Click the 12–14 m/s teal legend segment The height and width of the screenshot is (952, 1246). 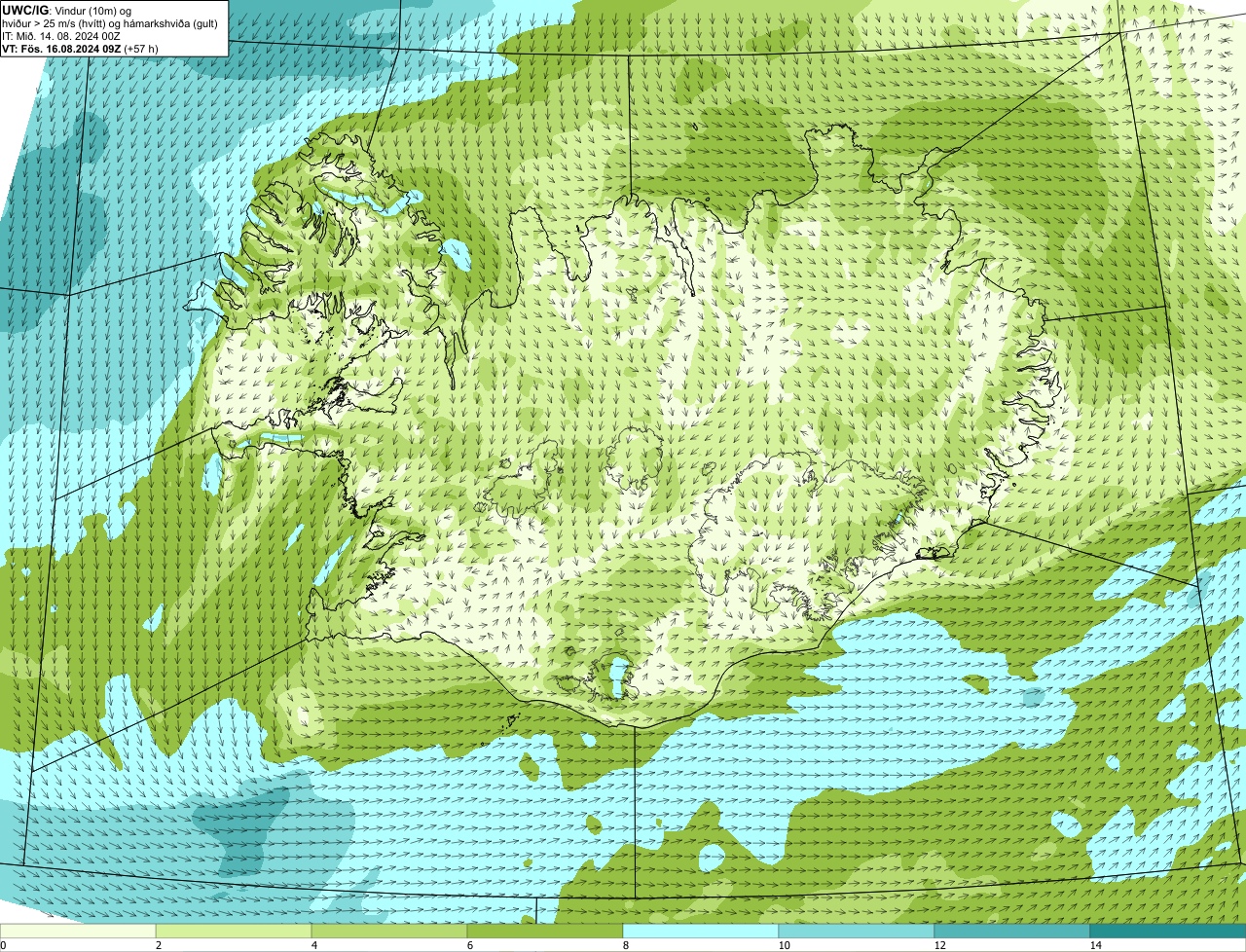(1012, 931)
